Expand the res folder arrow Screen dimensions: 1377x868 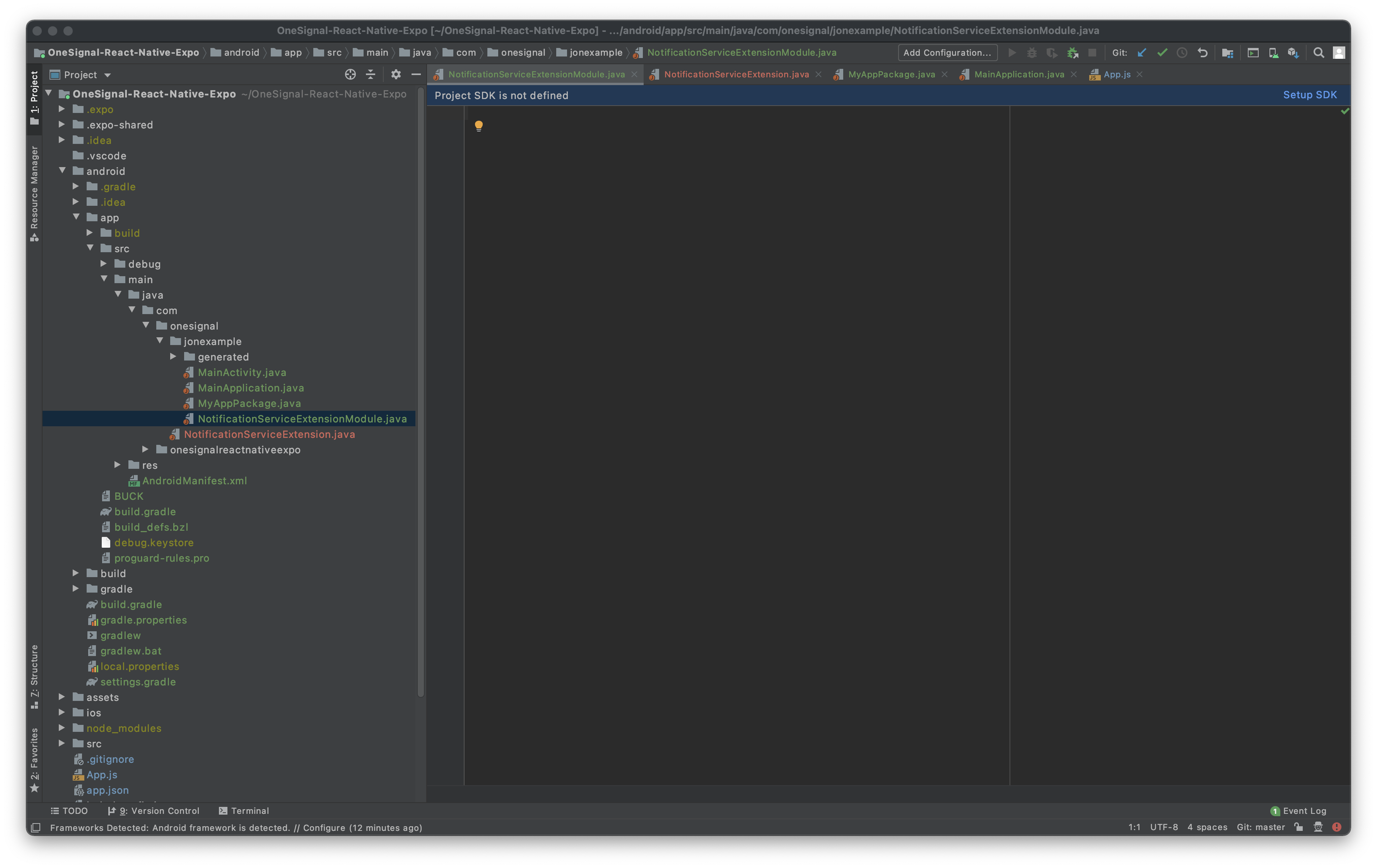118,464
